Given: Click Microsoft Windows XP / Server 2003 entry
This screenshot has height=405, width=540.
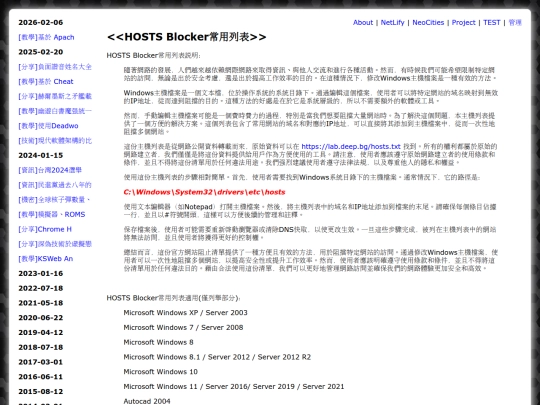Looking at the screenshot, I should [185, 313].
